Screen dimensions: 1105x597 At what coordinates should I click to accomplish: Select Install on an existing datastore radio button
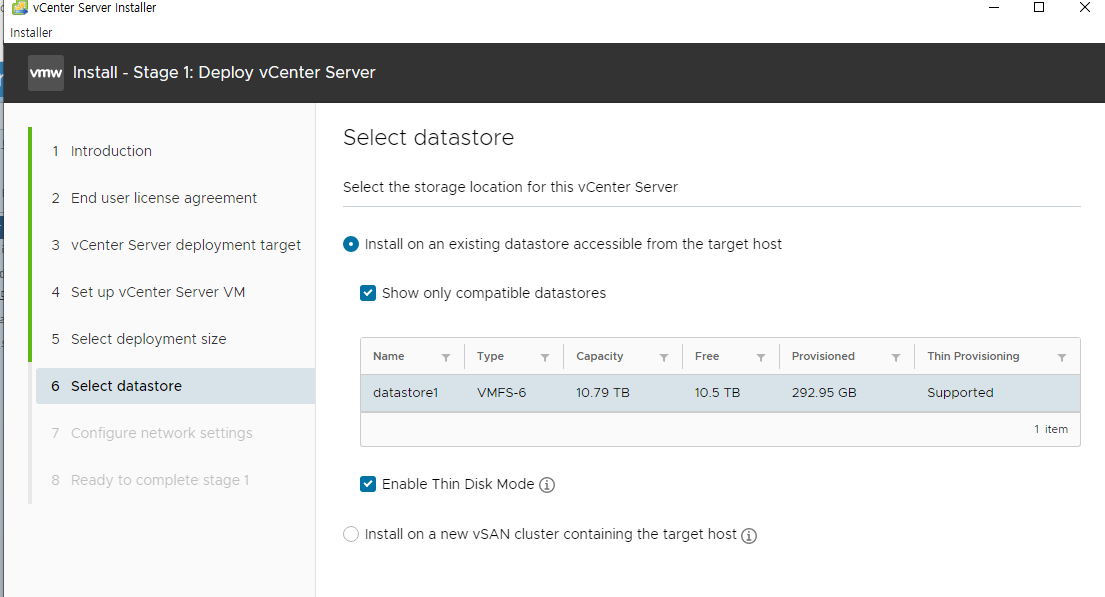(x=351, y=244)
